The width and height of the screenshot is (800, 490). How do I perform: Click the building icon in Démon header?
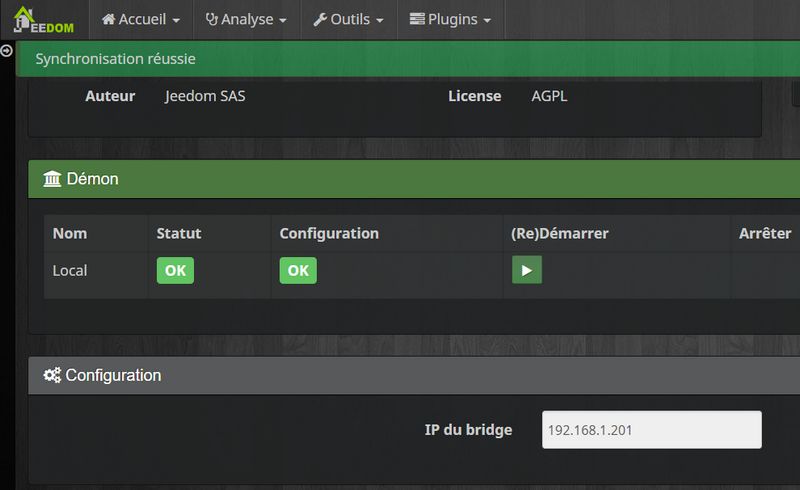tap(52, 179)
